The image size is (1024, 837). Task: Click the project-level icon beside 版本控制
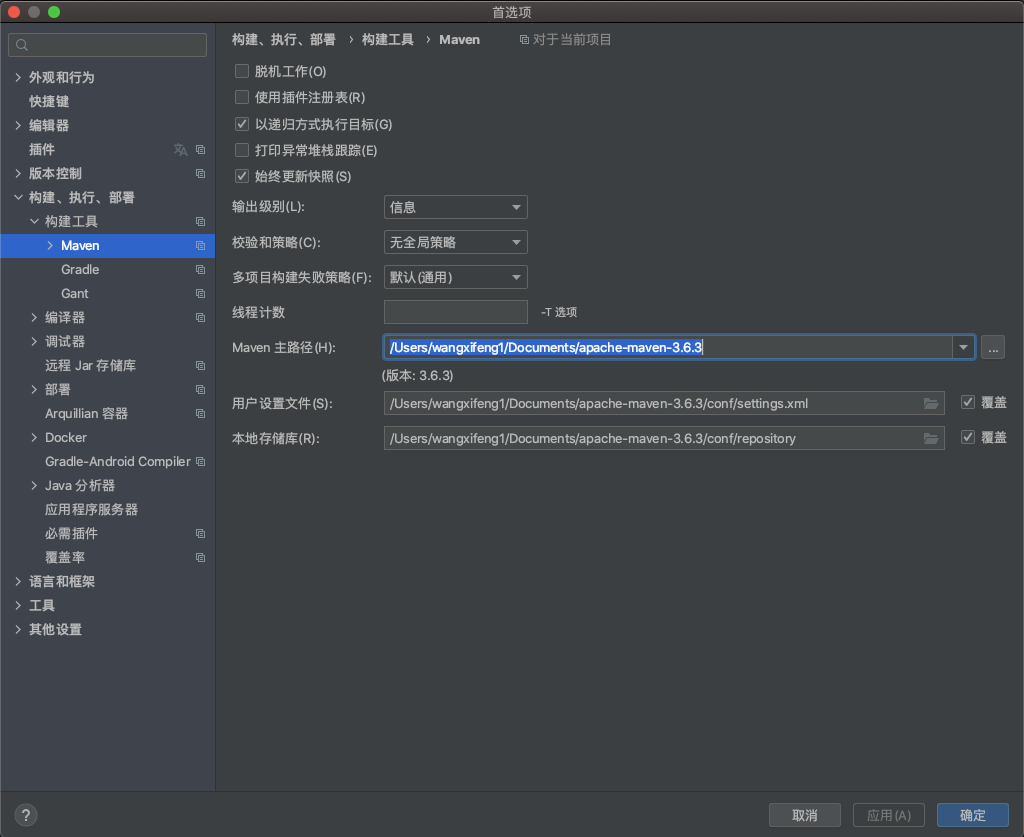(x=200, y=174)
